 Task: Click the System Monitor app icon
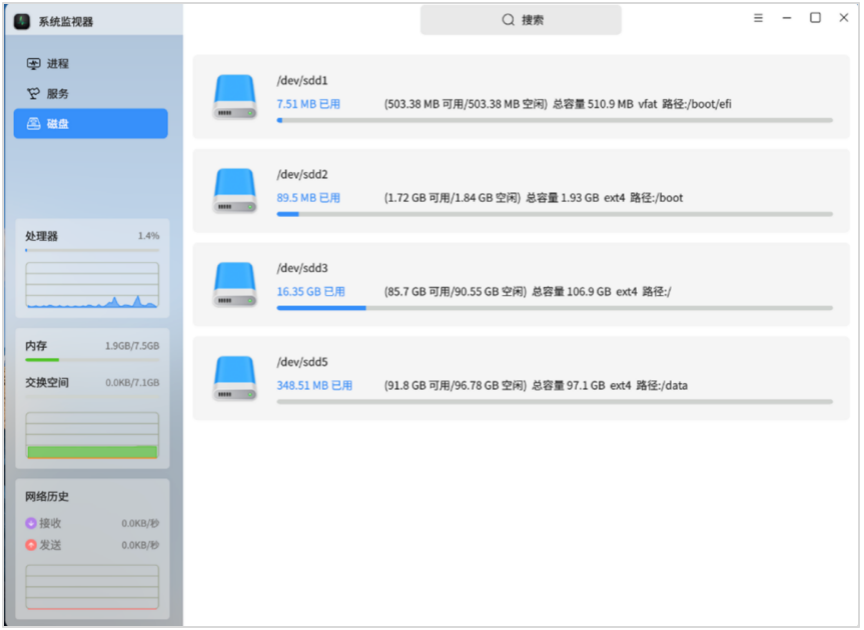(x=22, y=21)
